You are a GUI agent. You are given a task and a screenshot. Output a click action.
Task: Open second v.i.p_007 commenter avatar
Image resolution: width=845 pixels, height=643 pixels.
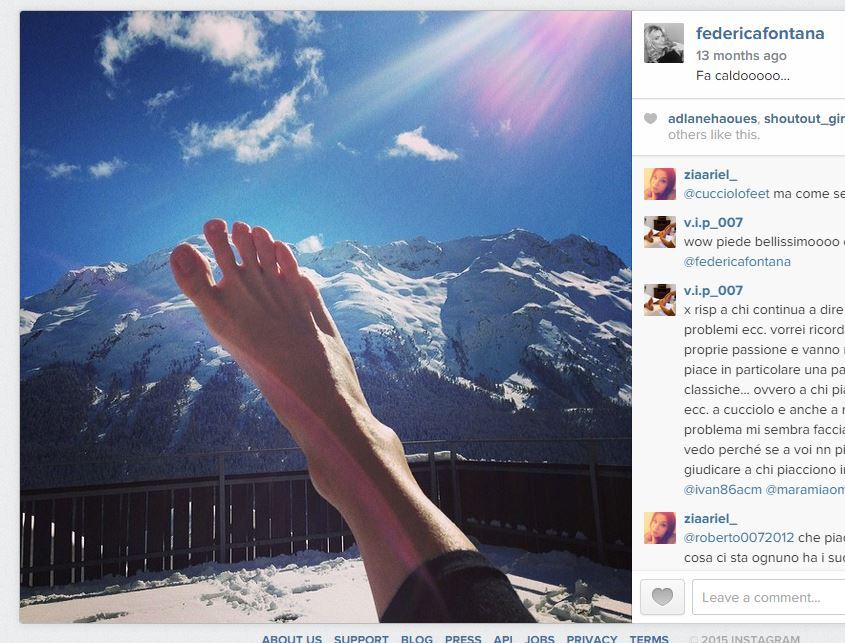[x=660, y=300]
